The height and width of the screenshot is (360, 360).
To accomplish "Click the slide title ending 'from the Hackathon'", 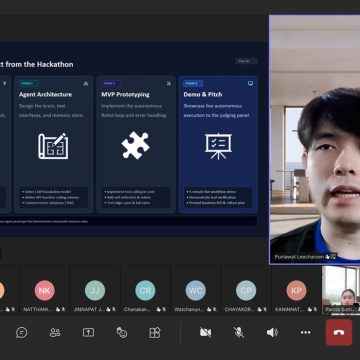I will 36,64.
